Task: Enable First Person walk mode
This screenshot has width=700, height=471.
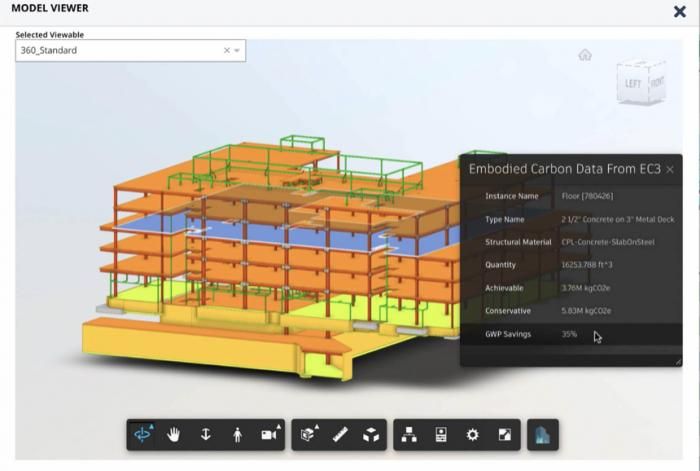Action: coord(238,434)
